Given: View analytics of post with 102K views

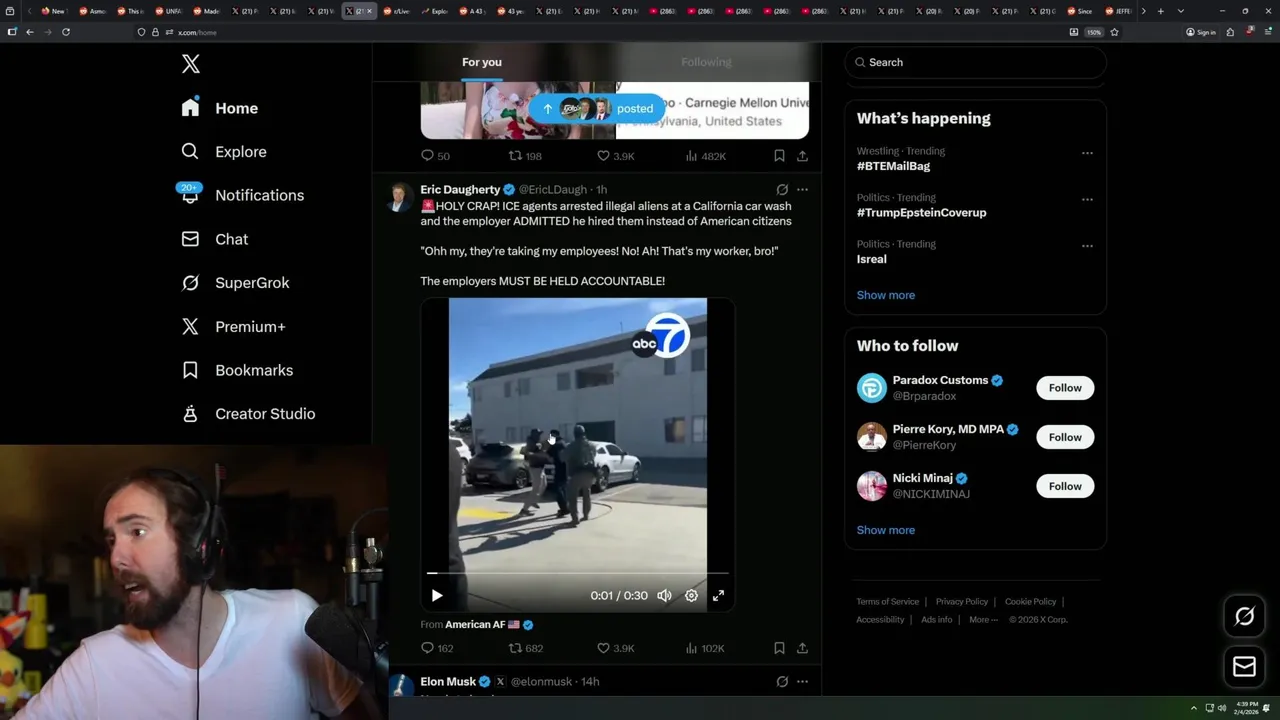Looking at the screenshot, I should pos(705,648).
